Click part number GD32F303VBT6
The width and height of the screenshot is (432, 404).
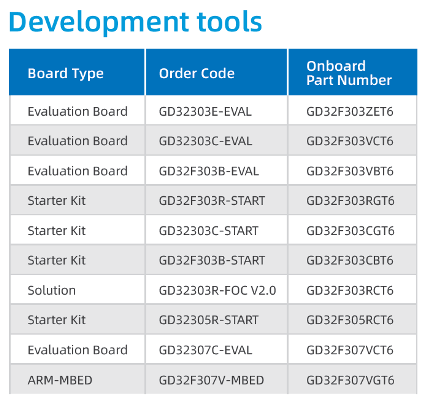(350, 171)
